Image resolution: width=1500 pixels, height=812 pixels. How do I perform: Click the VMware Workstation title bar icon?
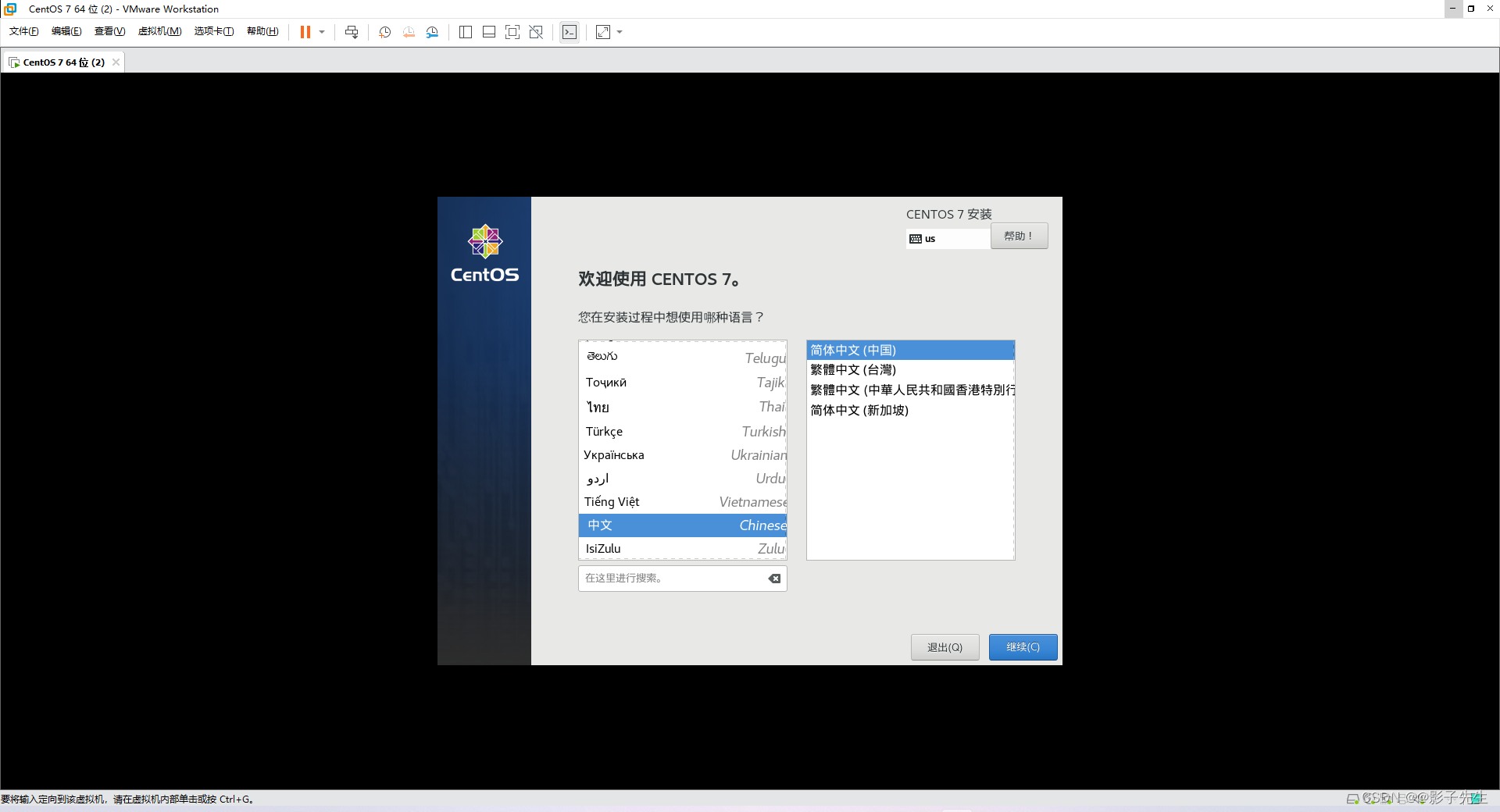[10, 9]
